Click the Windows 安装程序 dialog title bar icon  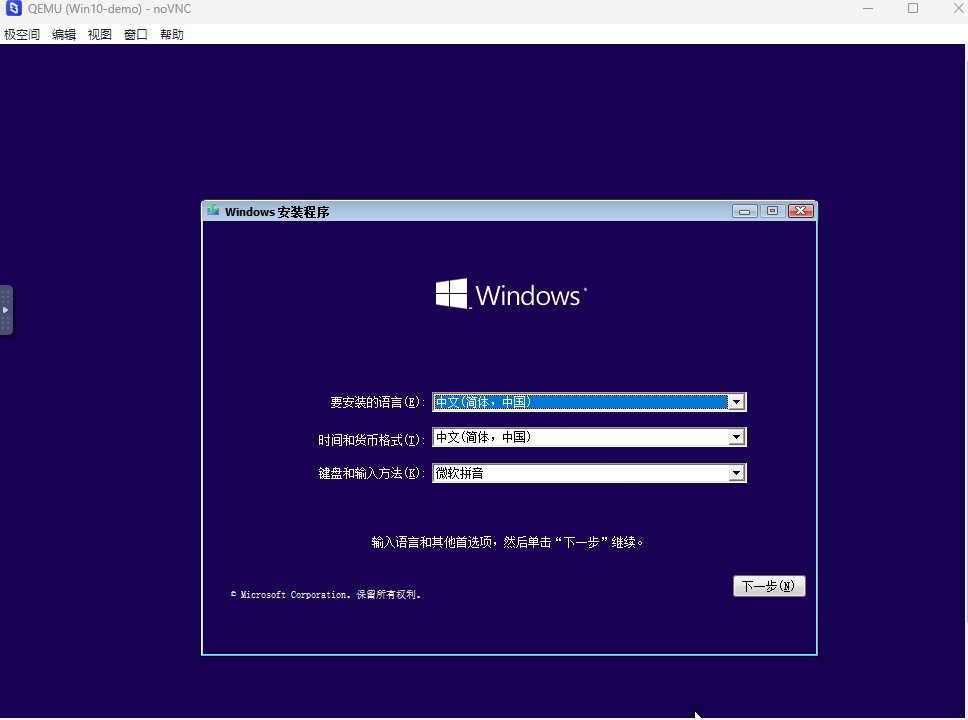click(213, 210)
